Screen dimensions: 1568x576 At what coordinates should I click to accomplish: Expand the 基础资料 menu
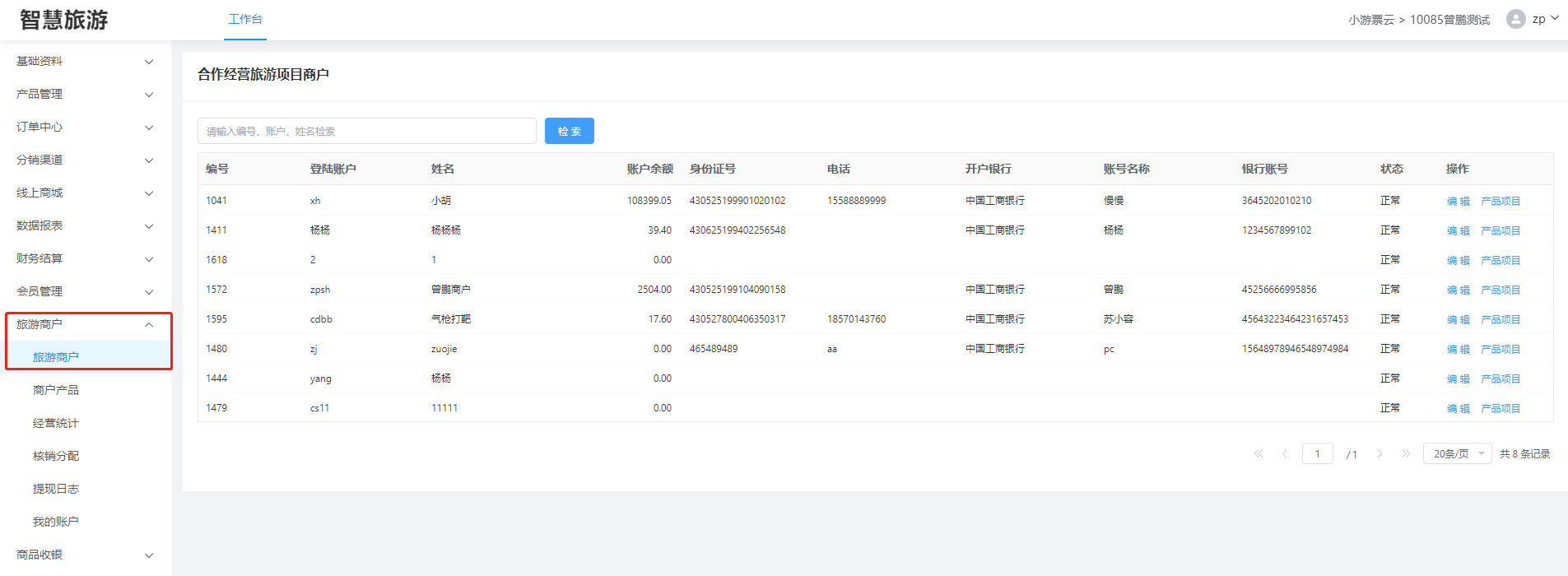85,62
